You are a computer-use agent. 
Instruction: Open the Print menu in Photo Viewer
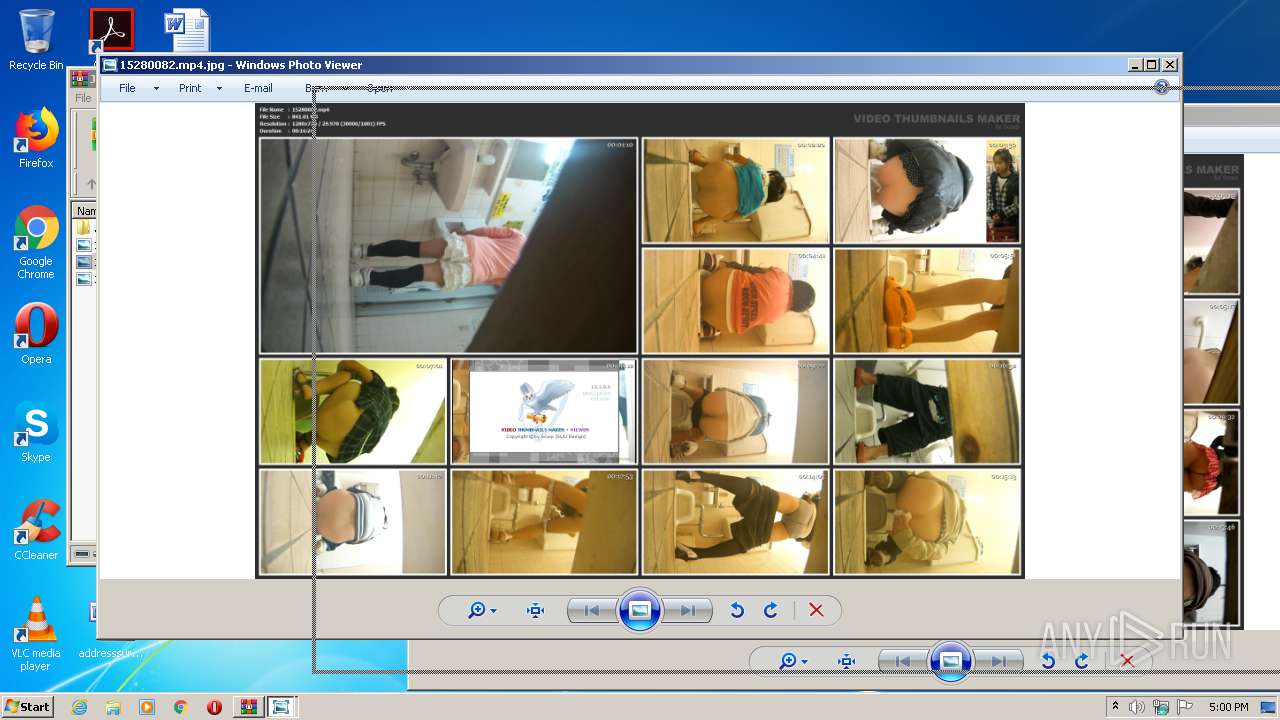click(190, 88)
